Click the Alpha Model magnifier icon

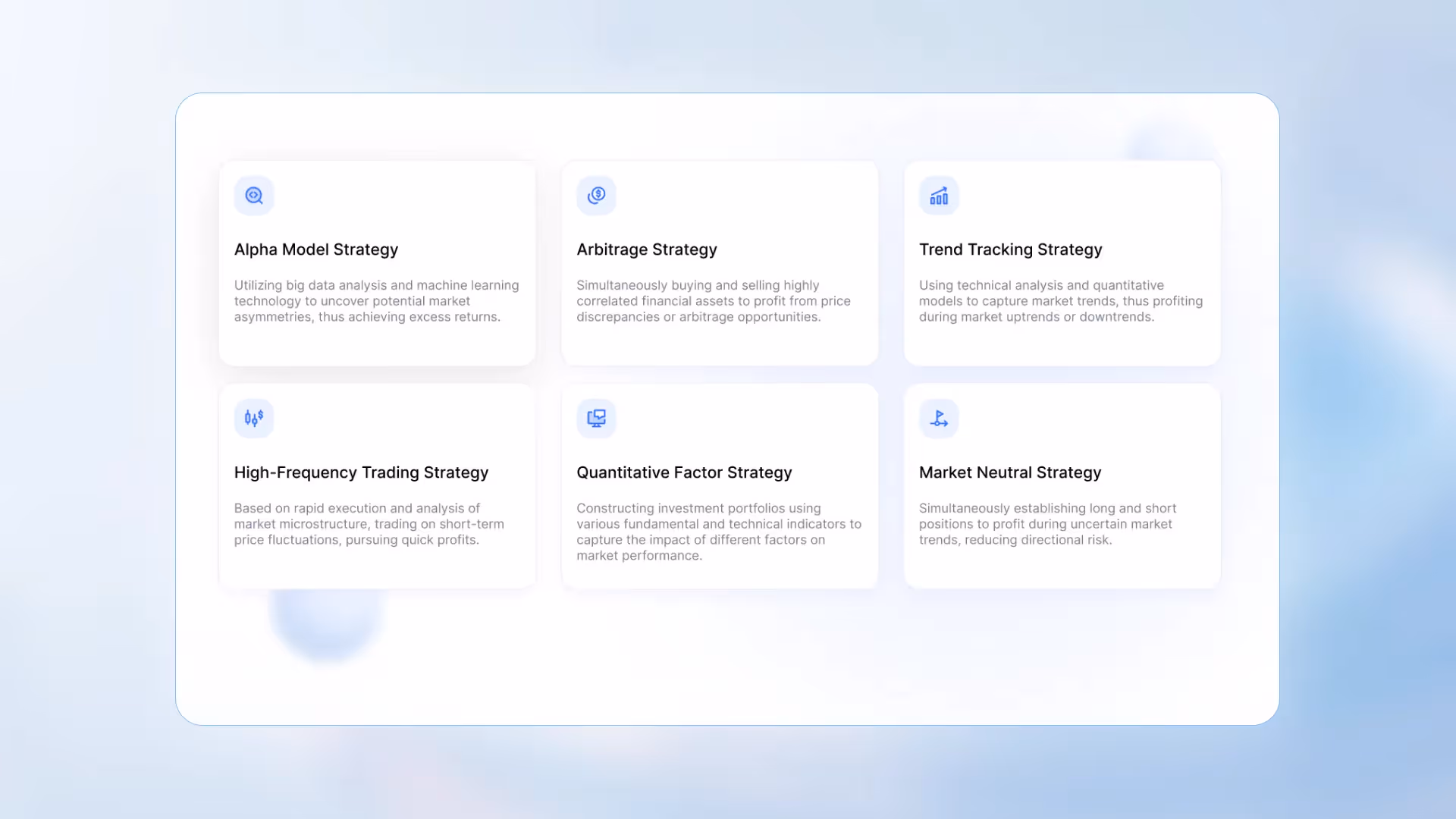pos(254,196)
